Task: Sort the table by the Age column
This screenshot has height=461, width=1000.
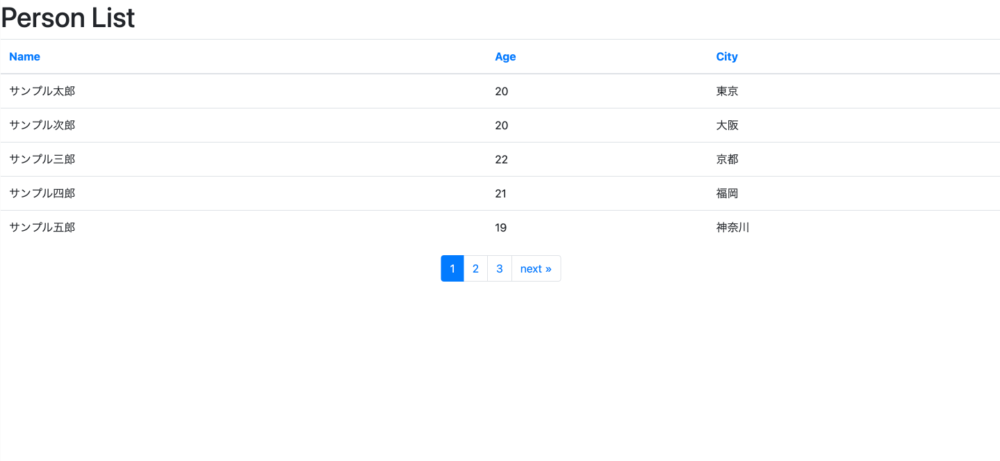Action: tap(505, 57)
